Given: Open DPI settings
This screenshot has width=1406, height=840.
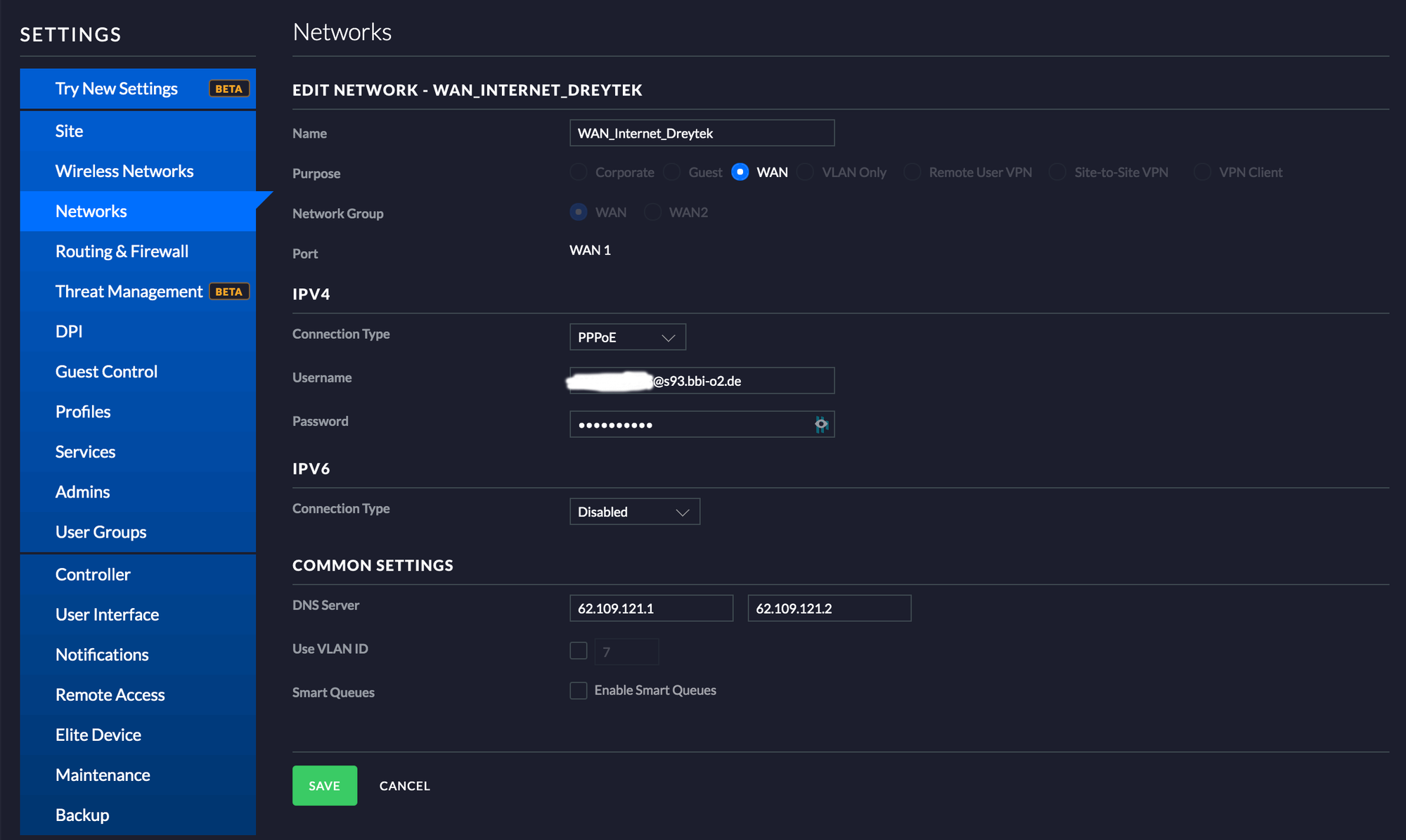Looking at the screenshot, I should [69, 331].
